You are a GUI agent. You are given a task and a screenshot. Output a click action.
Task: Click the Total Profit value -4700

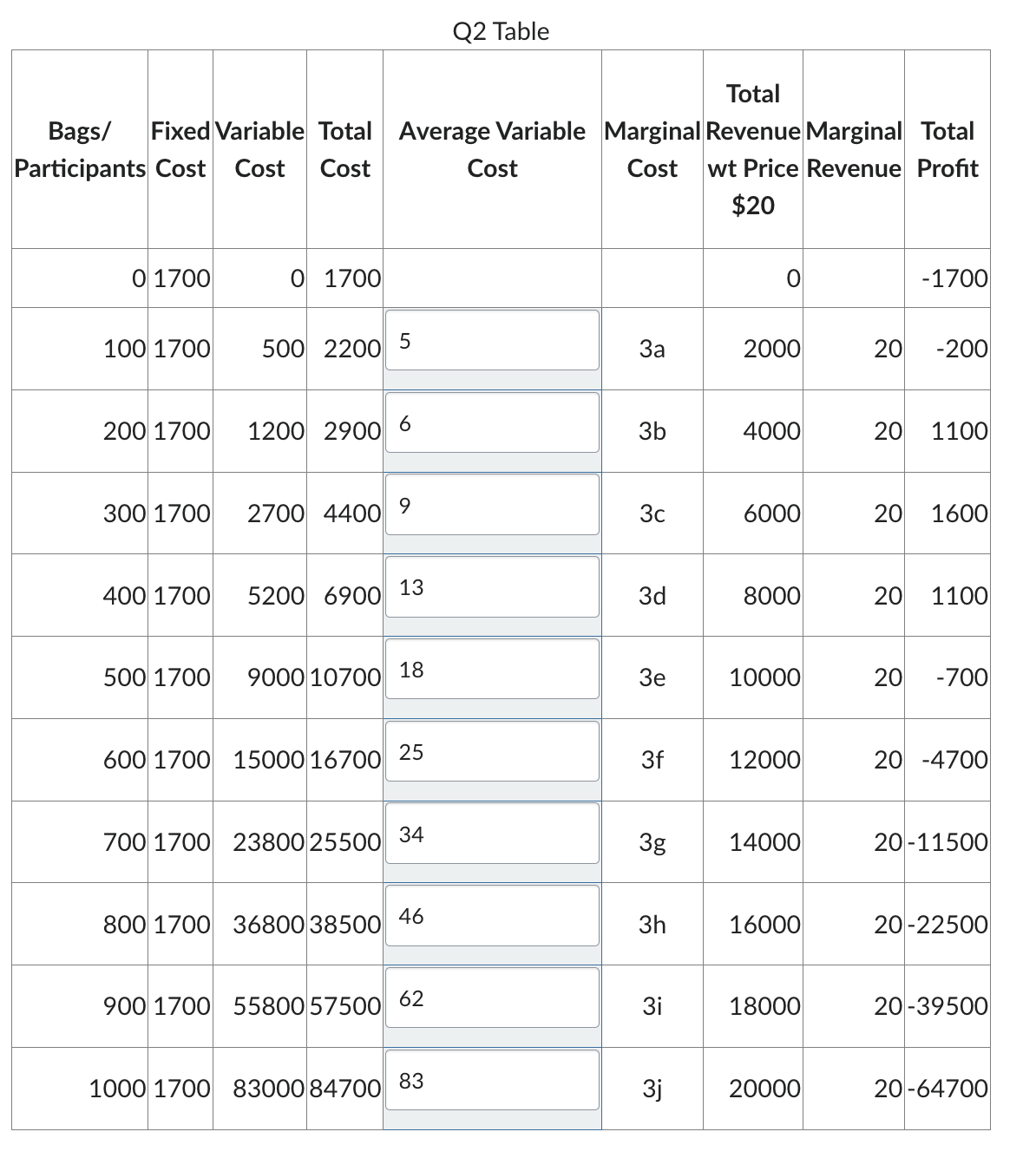[955, 760]
